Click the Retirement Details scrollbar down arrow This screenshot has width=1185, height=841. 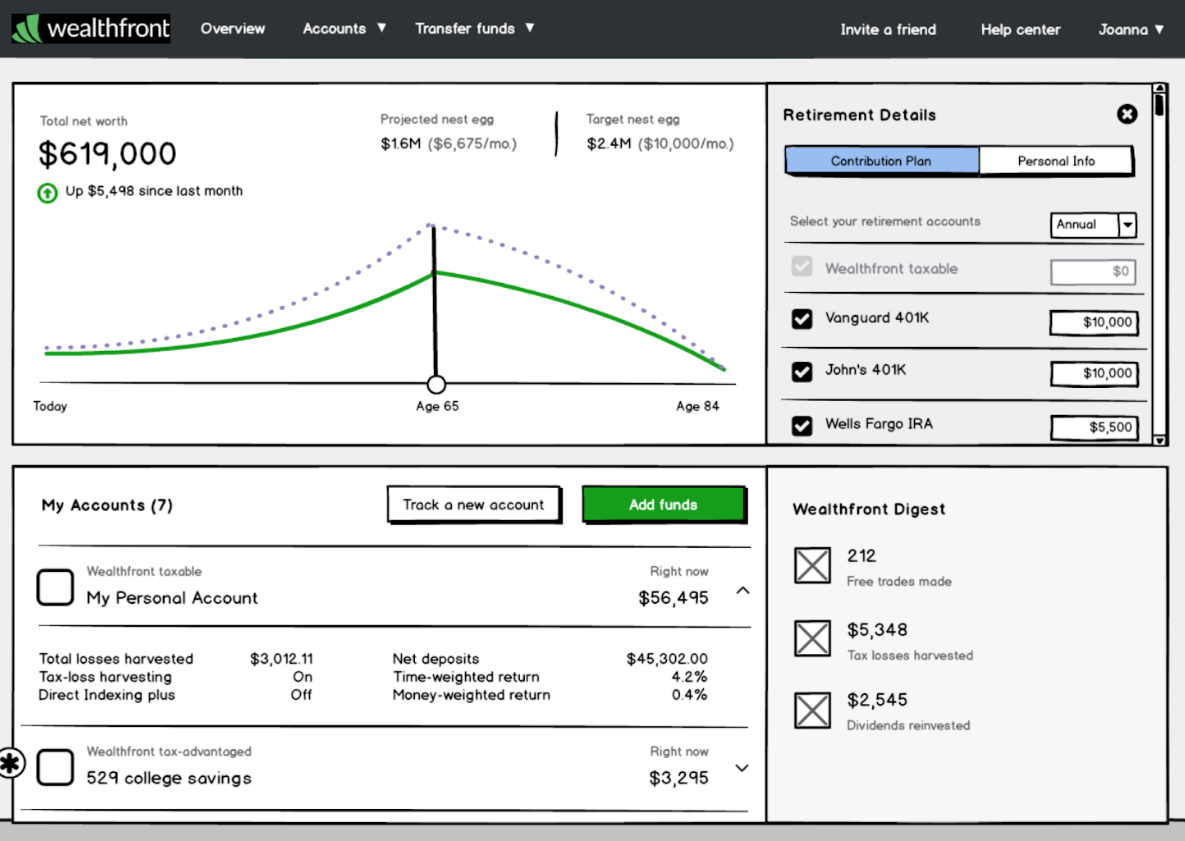tap(1159, 440)
